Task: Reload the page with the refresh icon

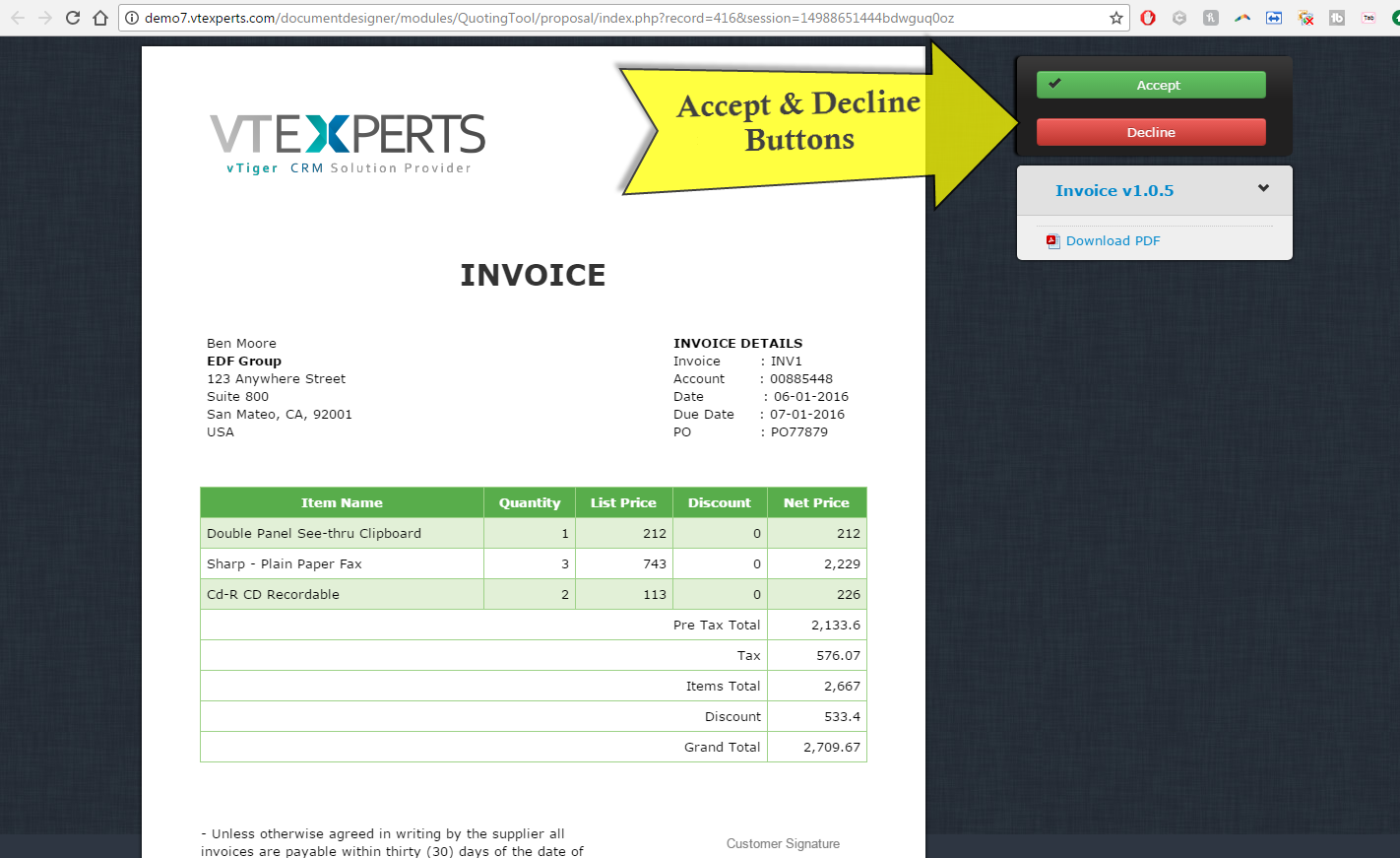Action: pos(73,18)
